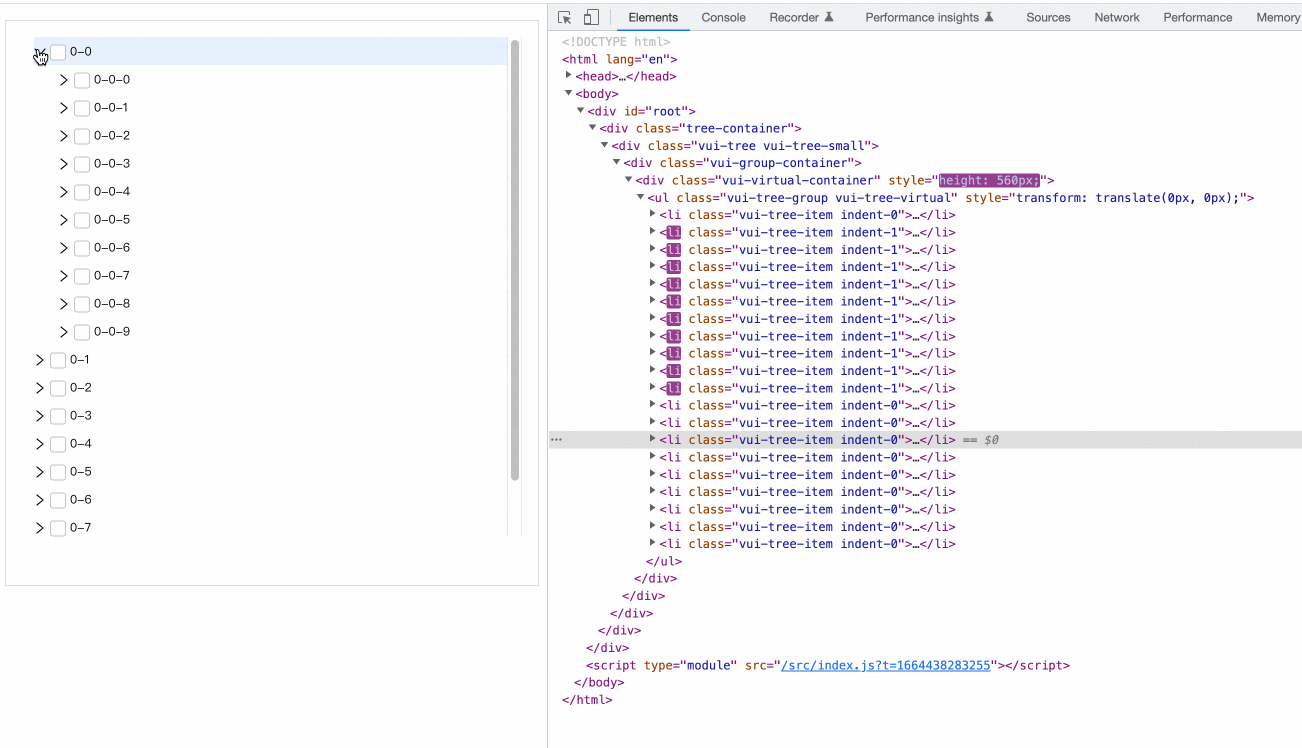Select the DOCTYPE html line
Viewport: 1302px width, 748px height.
coord(616,42)
